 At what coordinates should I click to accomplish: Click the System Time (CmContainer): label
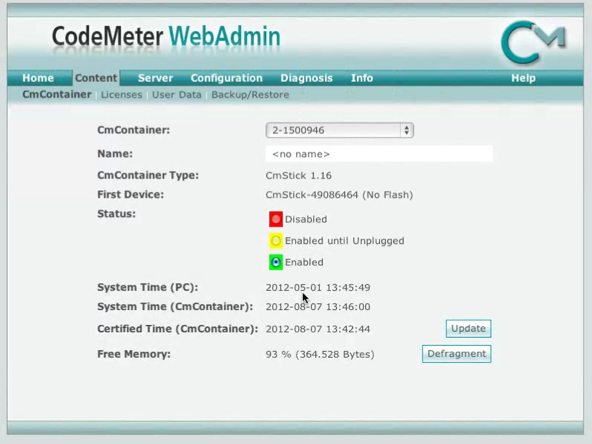coord(175,307)
